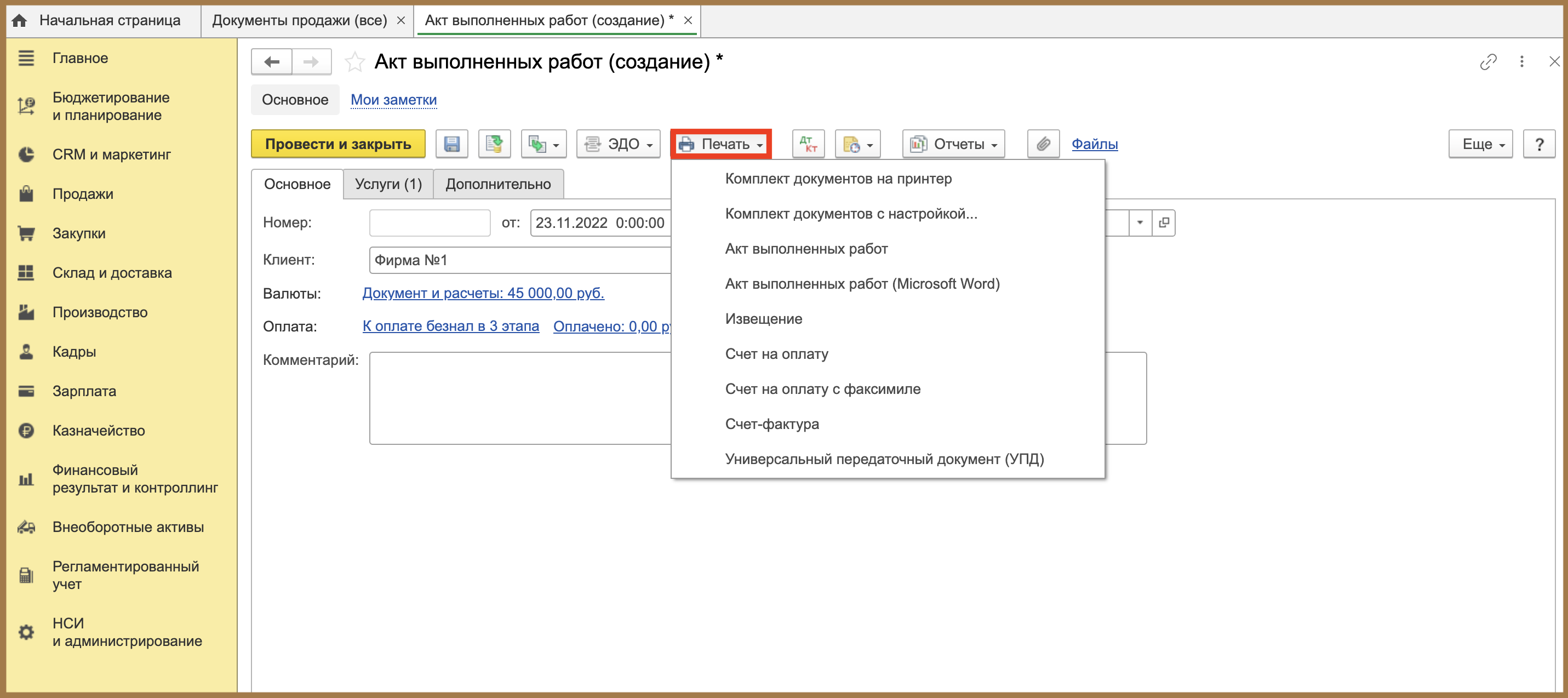Screen dimensions: 1568x698
Task: Open dropdown arrow of the field beside the date
Action: pos(1140,223)
